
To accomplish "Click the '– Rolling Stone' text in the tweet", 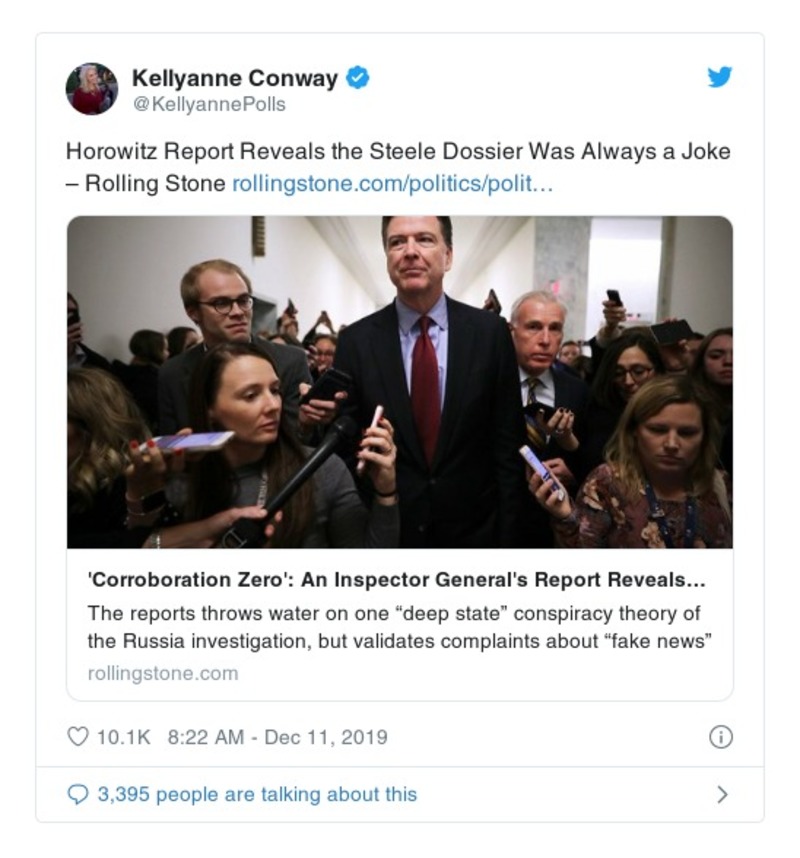I will coord(146,184).
